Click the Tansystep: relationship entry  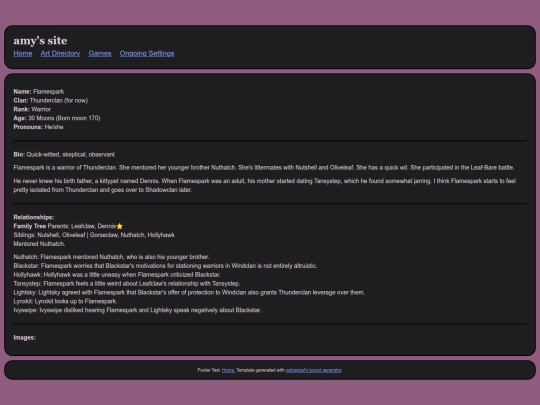coord(127,284)
